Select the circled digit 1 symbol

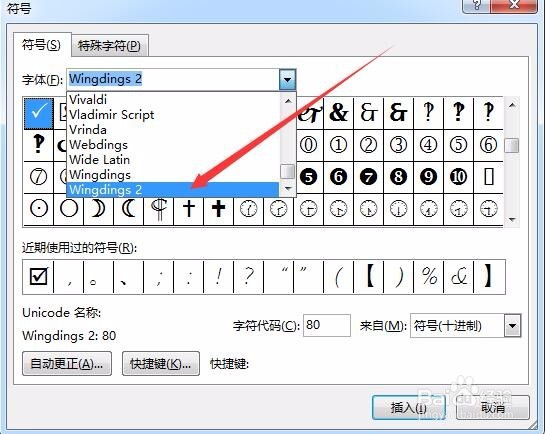339,145
